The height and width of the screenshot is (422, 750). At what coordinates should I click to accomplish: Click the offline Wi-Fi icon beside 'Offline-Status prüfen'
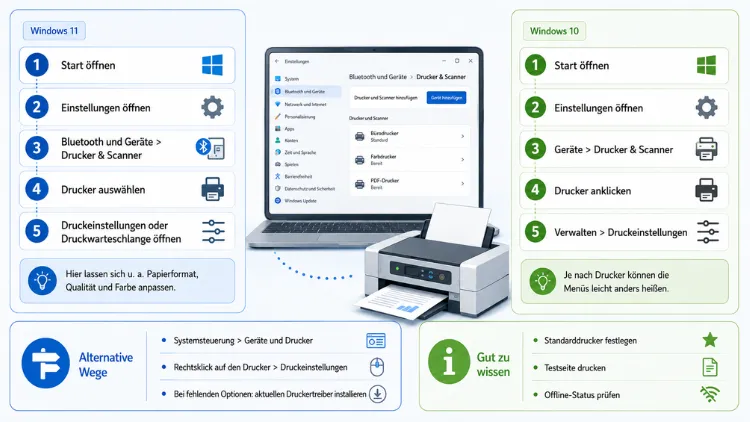pyautogui.click(x=710, y=394)
